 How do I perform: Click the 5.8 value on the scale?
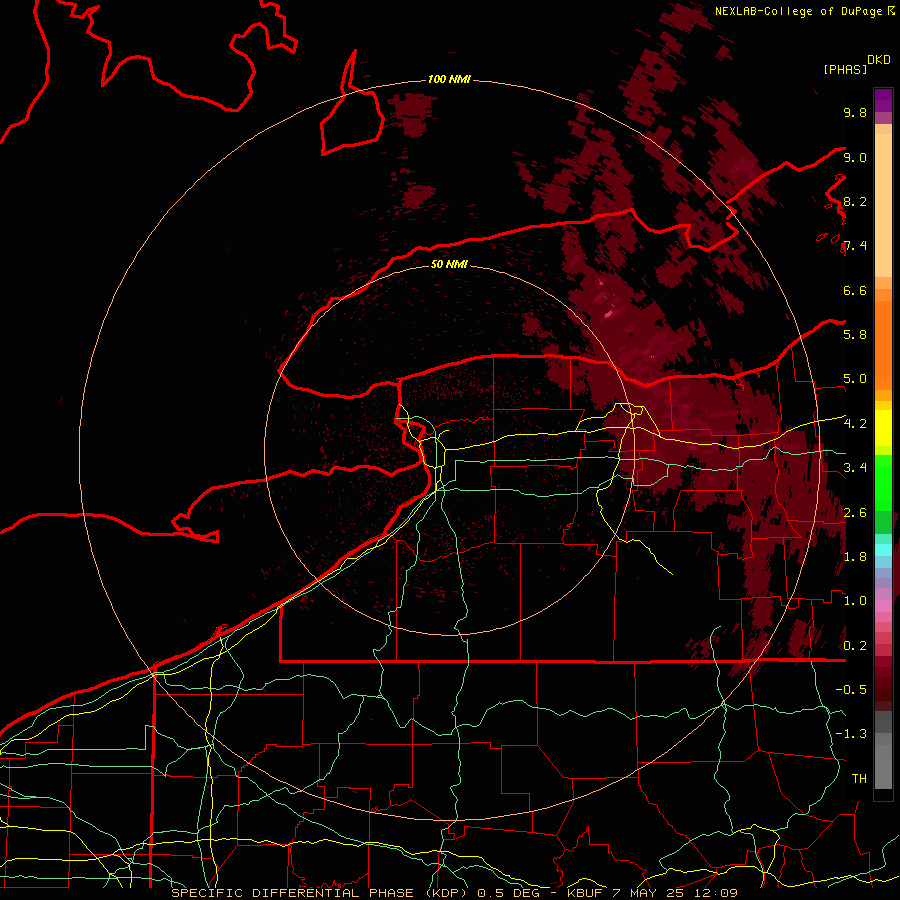[855, 335]
